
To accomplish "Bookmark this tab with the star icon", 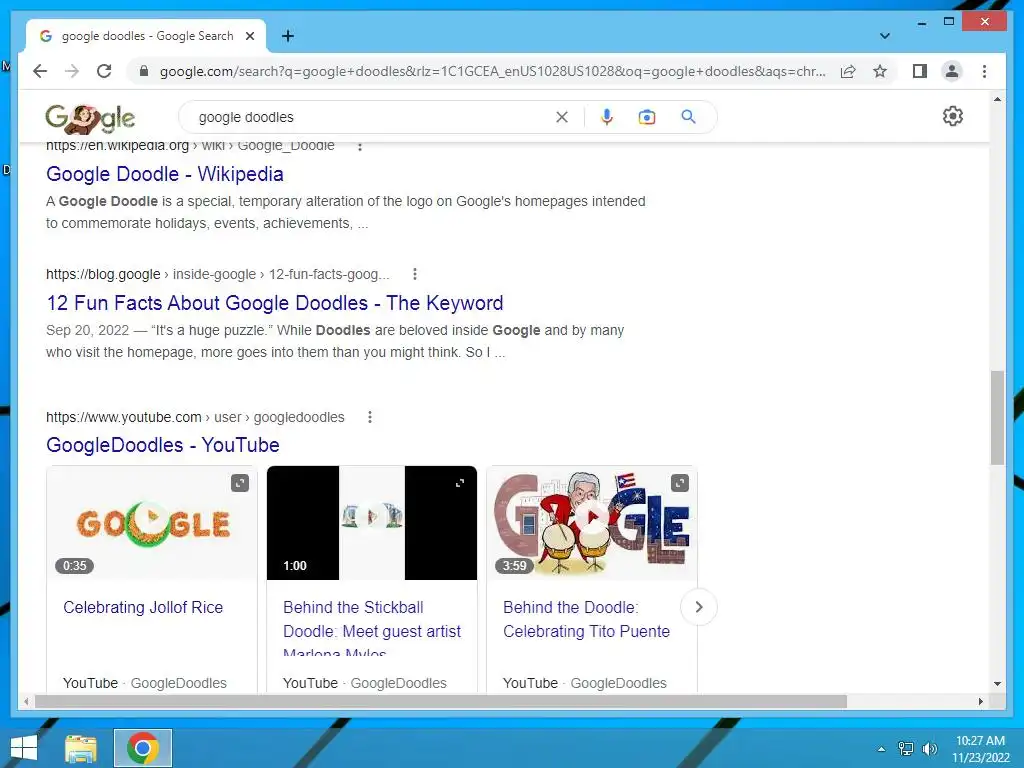I will point(880,71).
